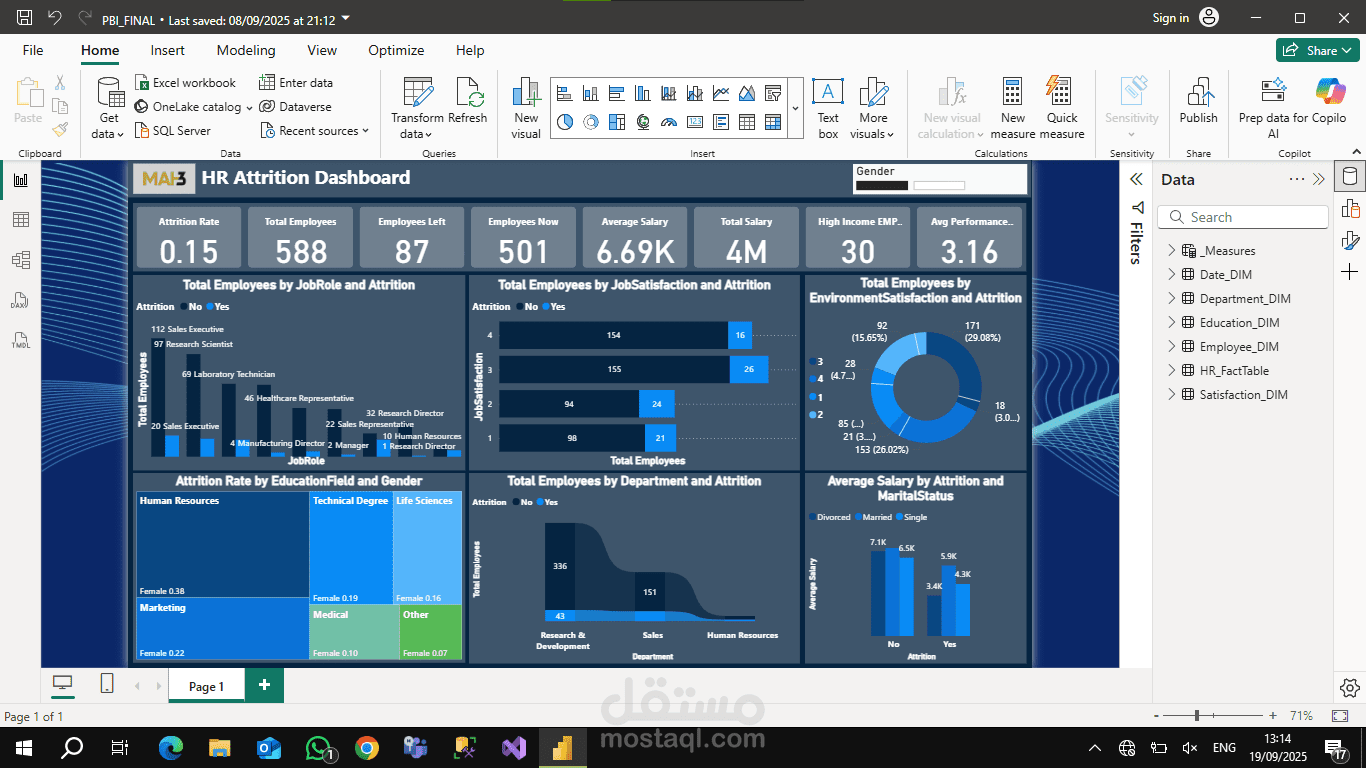Expand the HR_FactTable node
Viewport: 1366px width, 768px height.
(1172, 371)
